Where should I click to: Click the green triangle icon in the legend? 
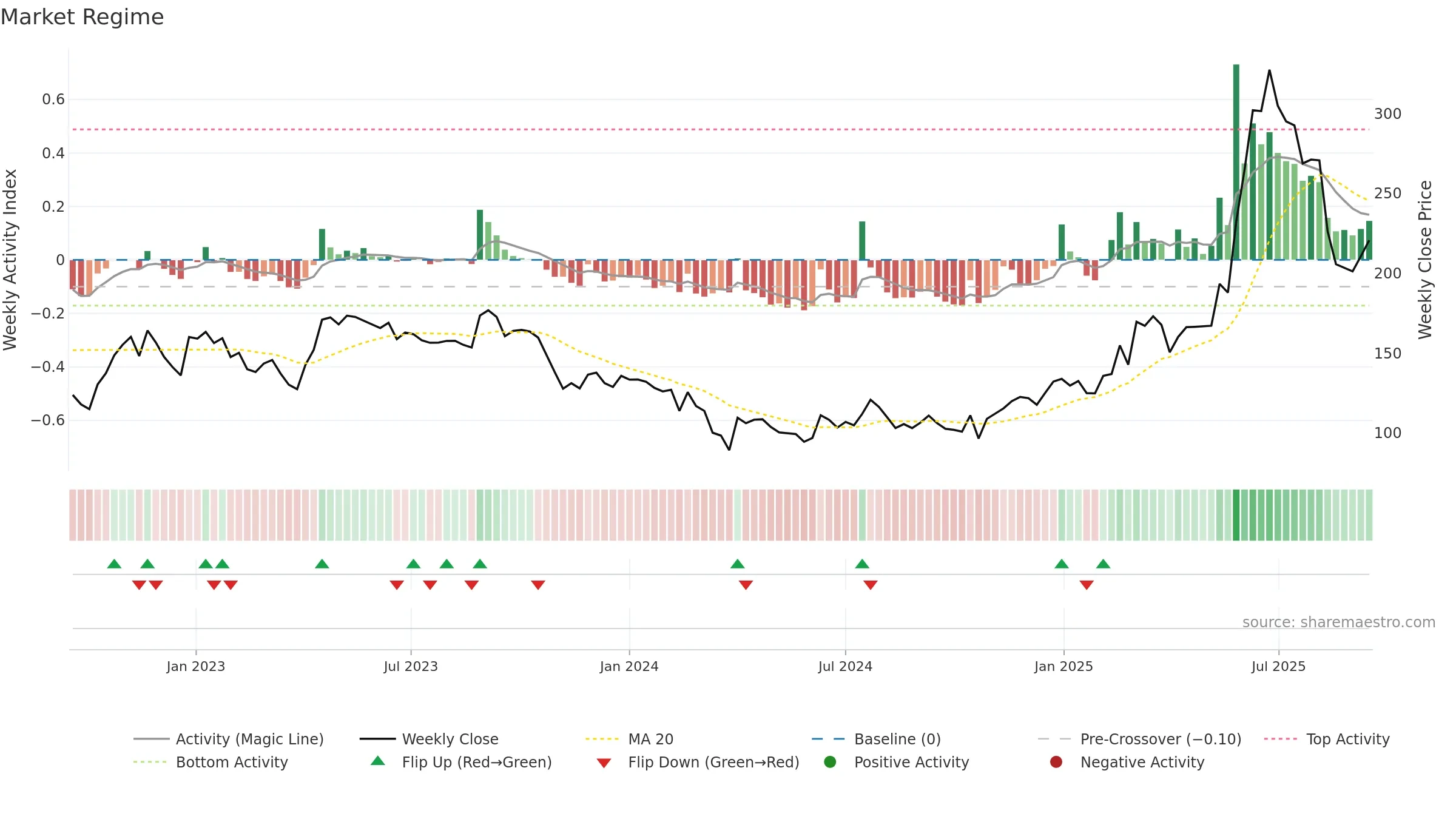[378, 761]
